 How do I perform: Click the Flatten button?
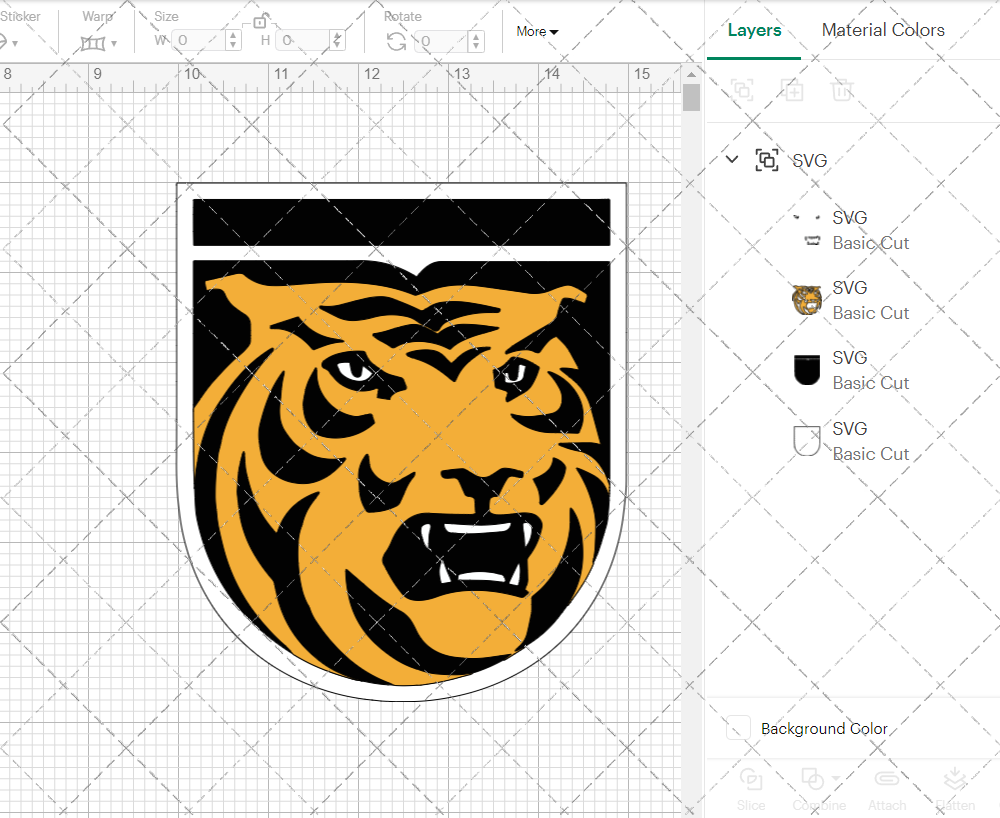tap(955, 789)
